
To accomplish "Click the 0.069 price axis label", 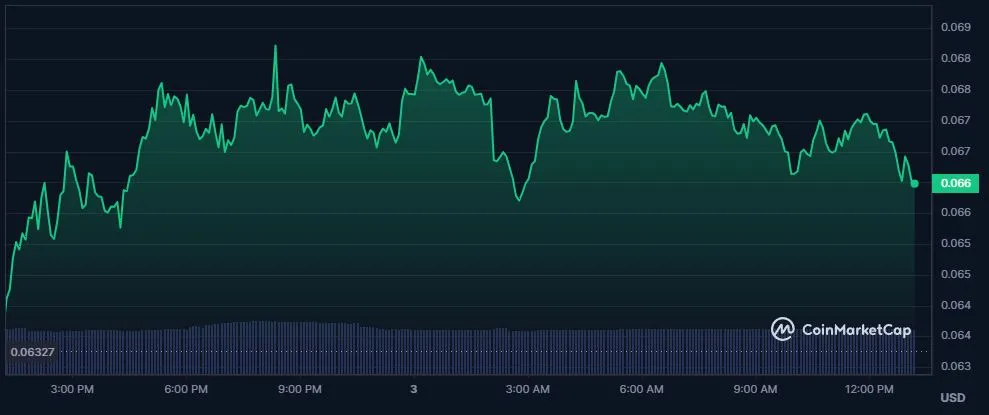I will tap(956, 27).
